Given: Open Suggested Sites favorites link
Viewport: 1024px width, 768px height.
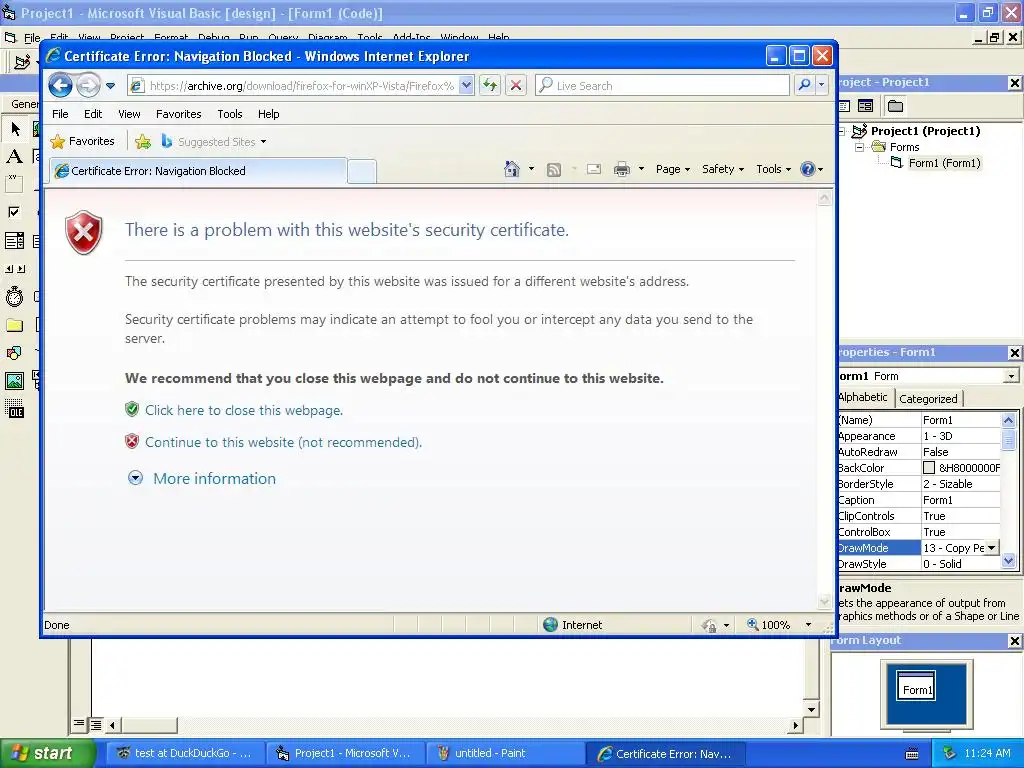Looking at the screenshot, I should point(214,142).
